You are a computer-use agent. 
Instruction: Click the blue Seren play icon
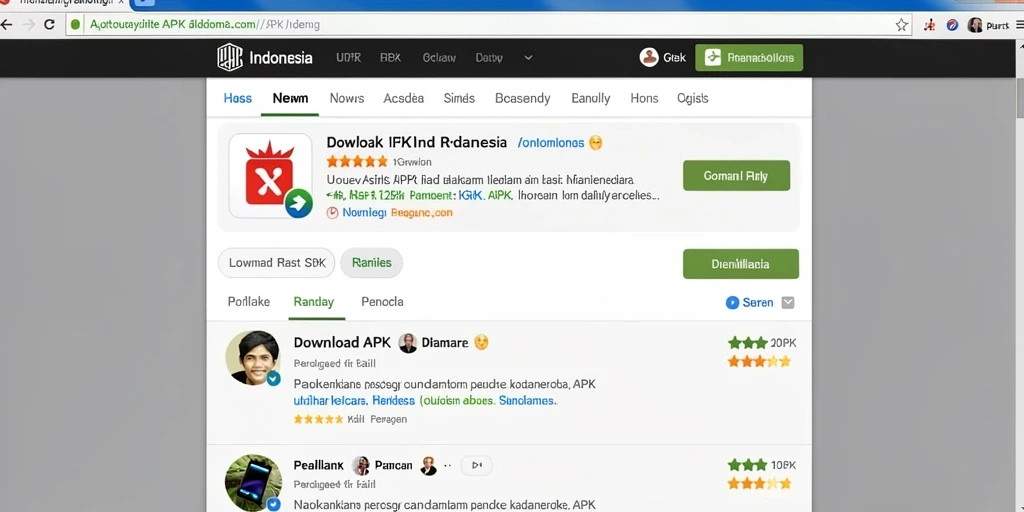(732, 302)
